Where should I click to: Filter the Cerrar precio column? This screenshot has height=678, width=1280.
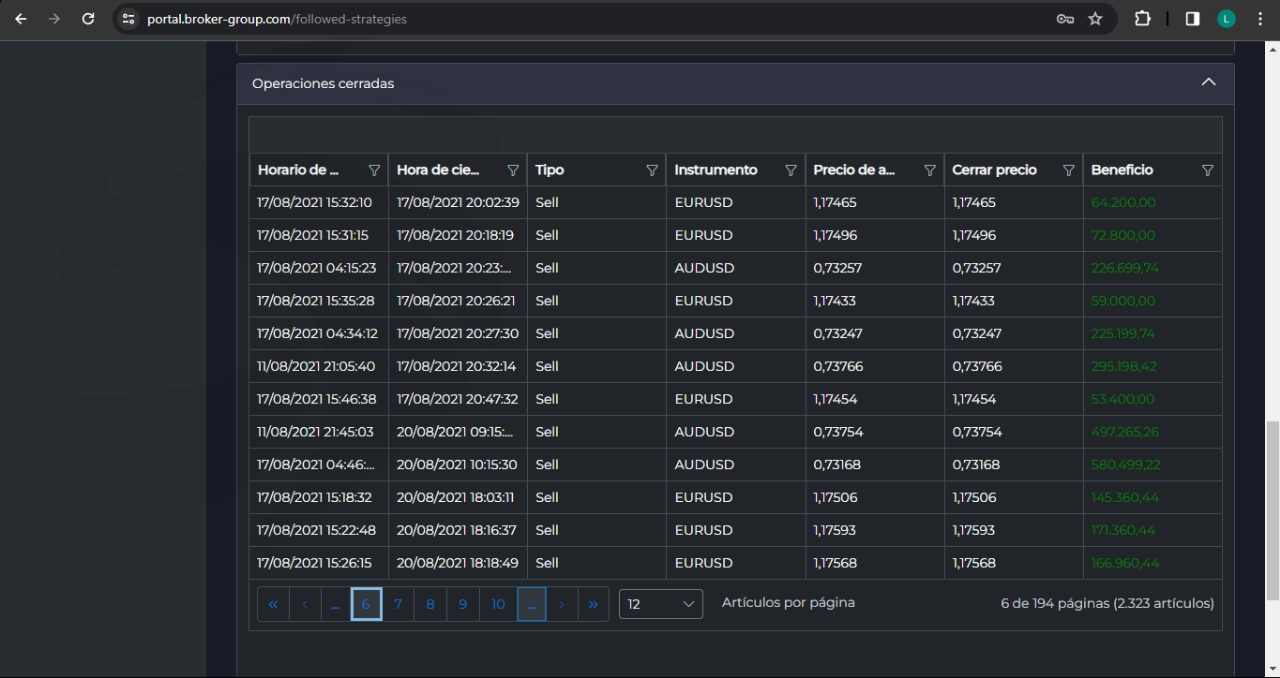point(1068,170)
